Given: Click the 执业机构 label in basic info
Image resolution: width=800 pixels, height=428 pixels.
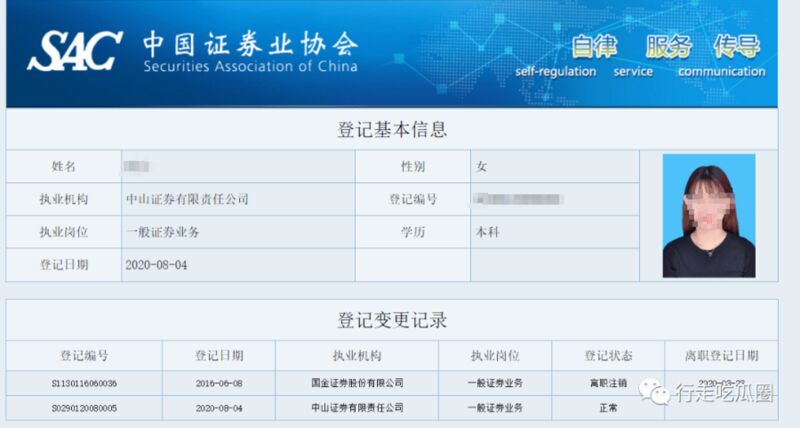Looking at the screenshot, I should pyautogui.click(x=64, y=199).
